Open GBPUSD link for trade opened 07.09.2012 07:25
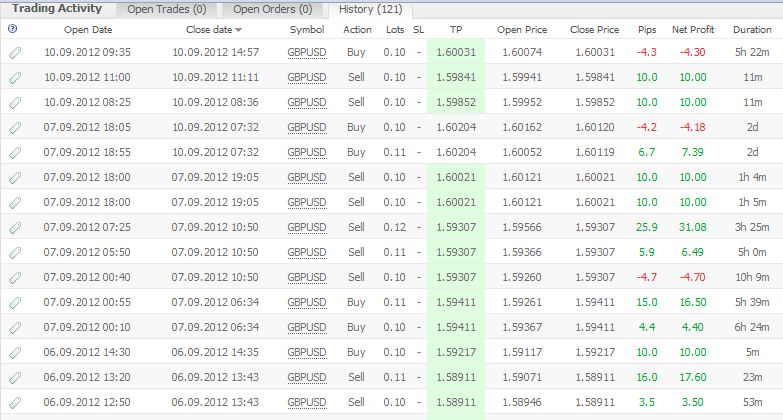Viewport: 783px width, 420px height. (307, 227)
